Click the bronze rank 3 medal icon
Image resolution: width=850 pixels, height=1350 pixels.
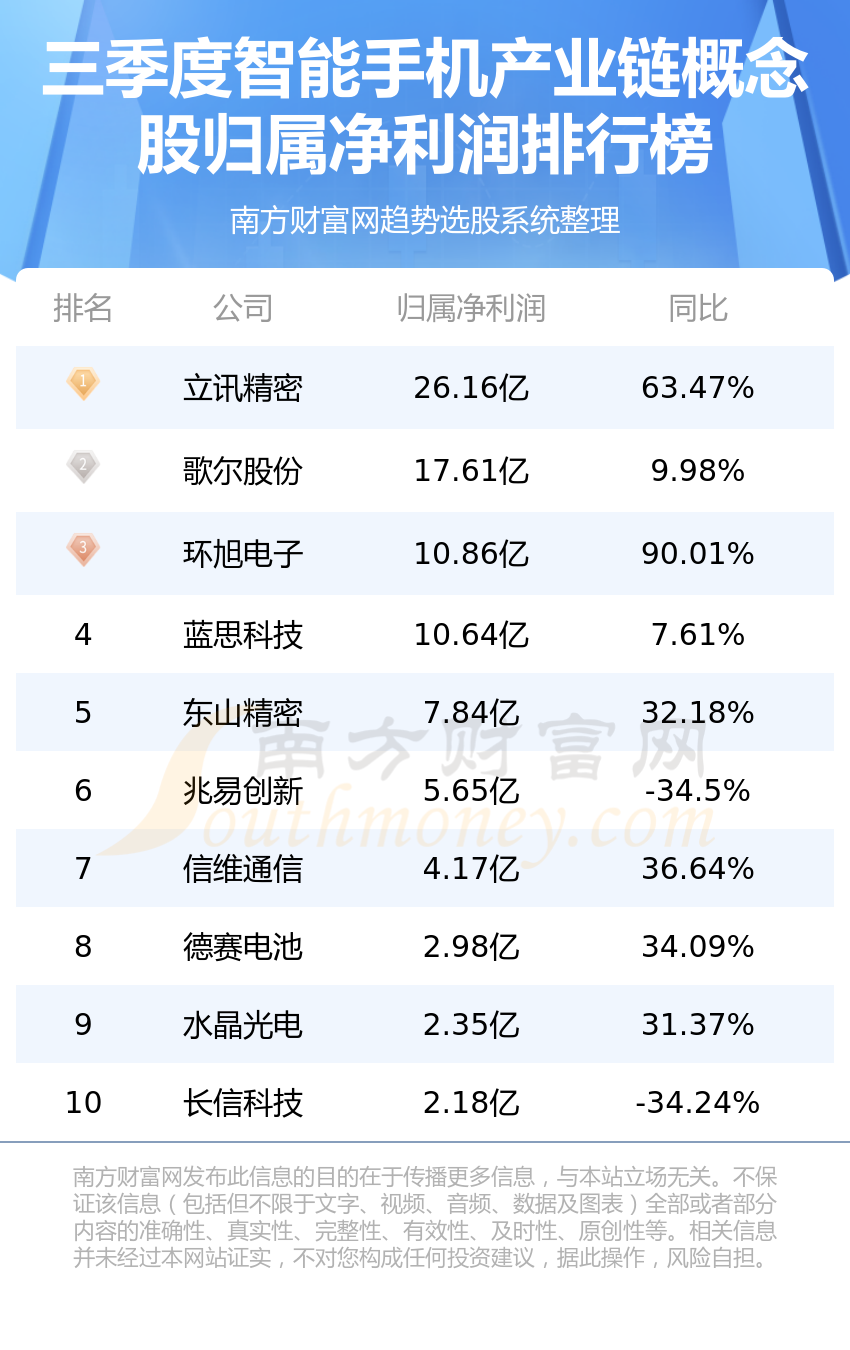(83, 549)
